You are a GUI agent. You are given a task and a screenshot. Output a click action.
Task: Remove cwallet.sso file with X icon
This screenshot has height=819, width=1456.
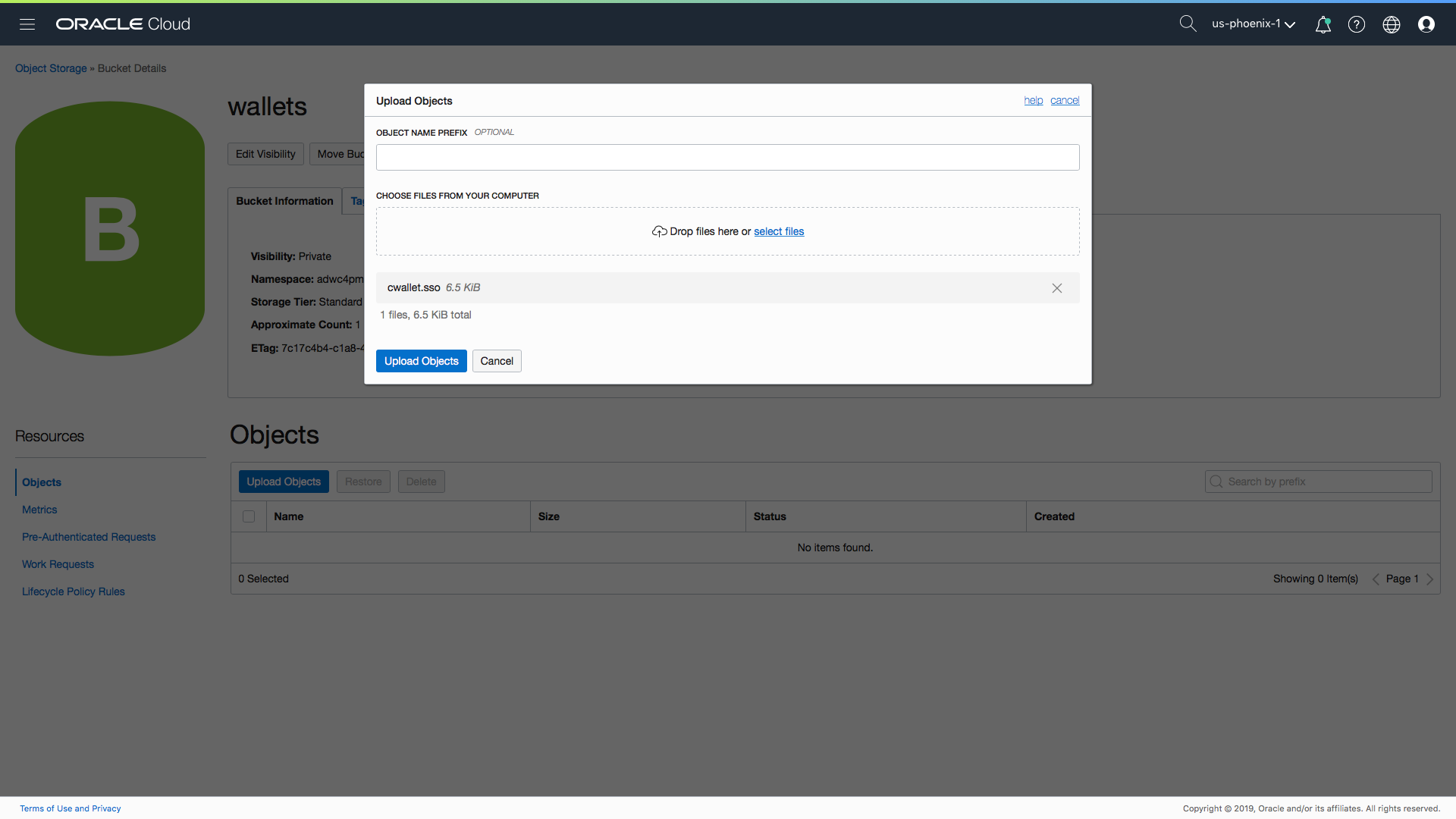click(1056, 288)
